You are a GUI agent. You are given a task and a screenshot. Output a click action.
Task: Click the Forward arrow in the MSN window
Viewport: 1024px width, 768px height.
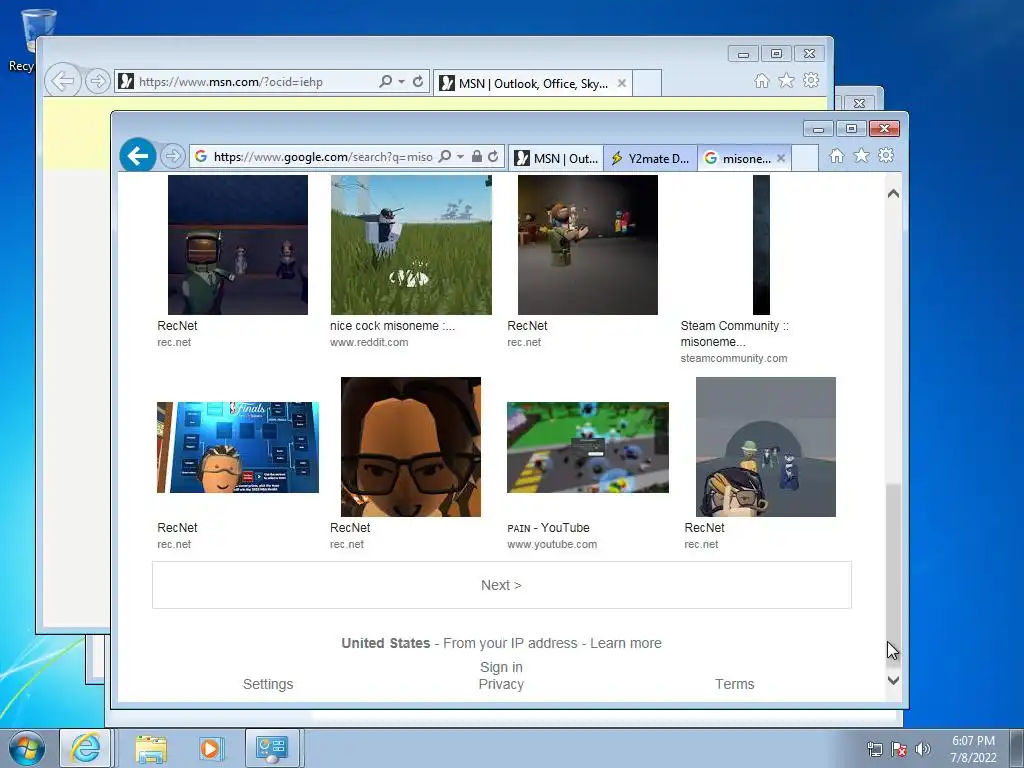[97, 82]
